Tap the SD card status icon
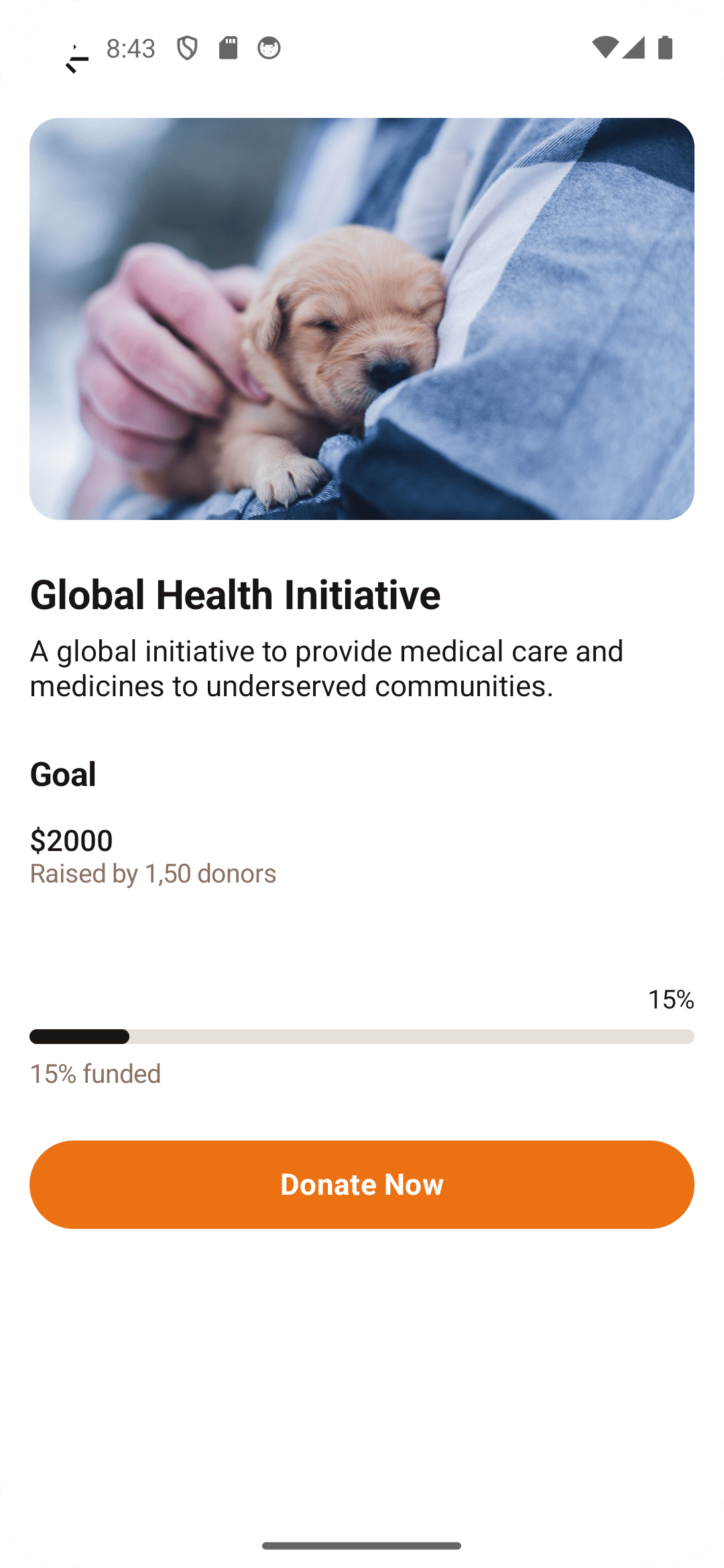724x1568 pixels. [228, 48]
